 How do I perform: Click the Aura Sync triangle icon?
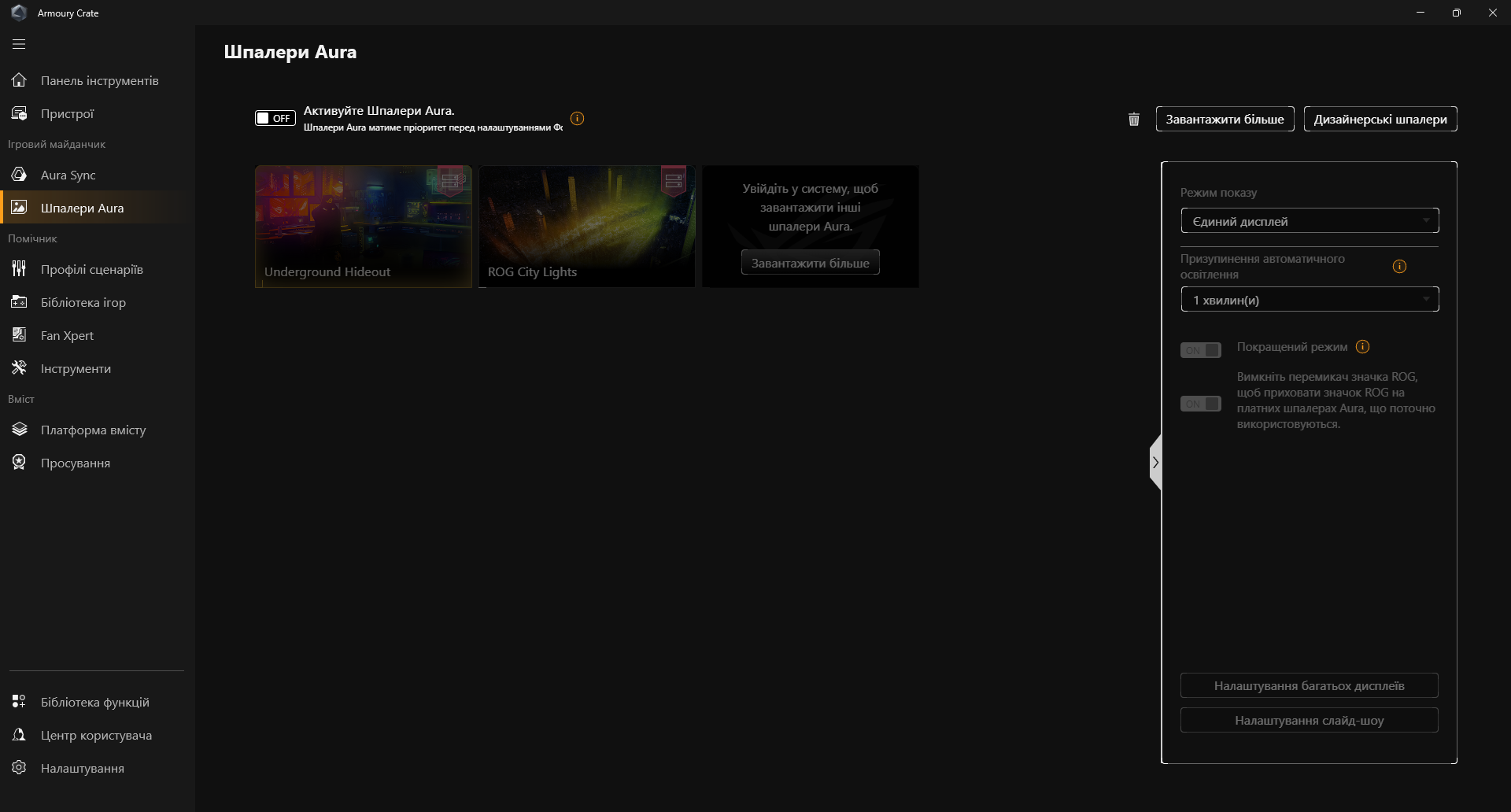click(x=19, y=175)
